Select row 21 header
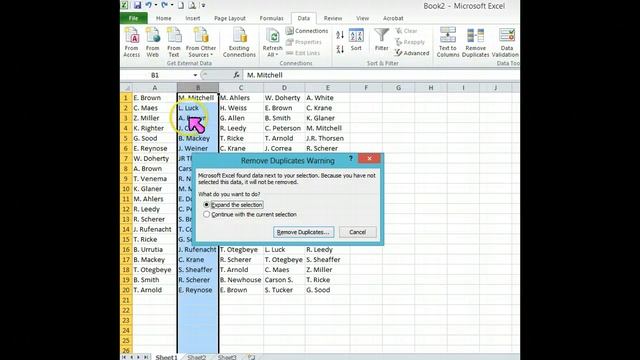The height and width of the screenshot is (360, 640). pos(126,300)
